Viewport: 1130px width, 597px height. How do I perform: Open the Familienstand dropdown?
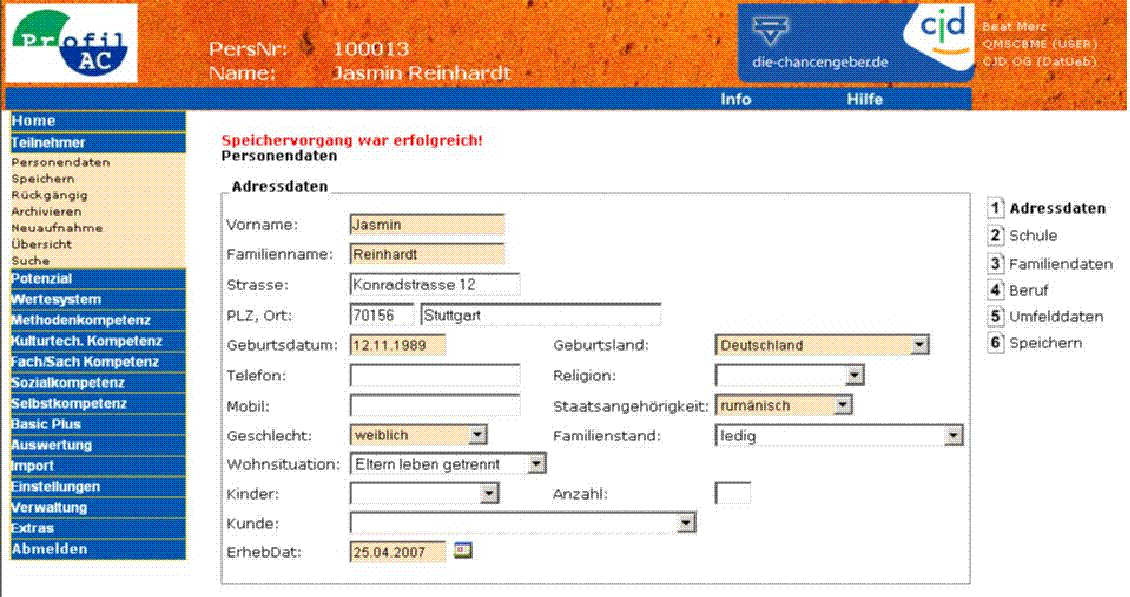tap(953, 436)
